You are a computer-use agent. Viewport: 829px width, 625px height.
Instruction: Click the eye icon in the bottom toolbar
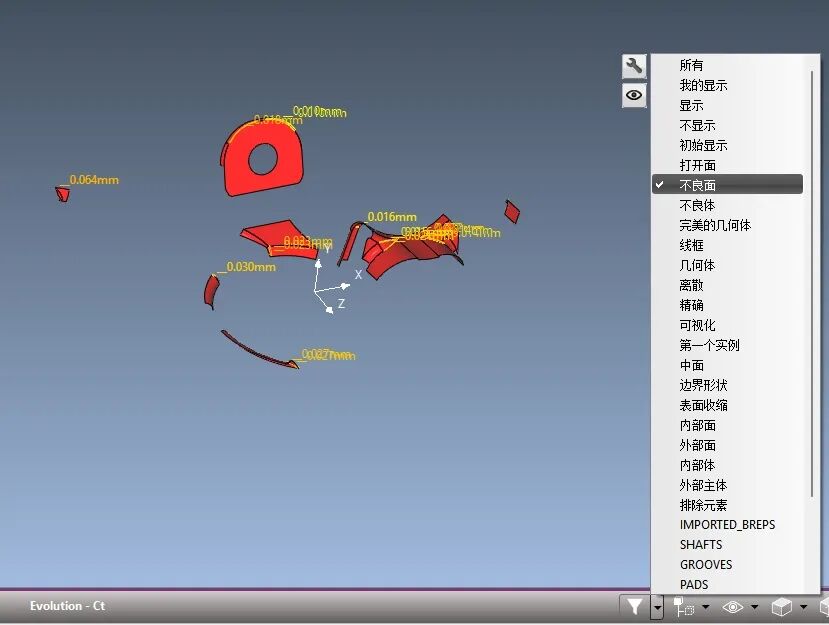click(733, 607)
